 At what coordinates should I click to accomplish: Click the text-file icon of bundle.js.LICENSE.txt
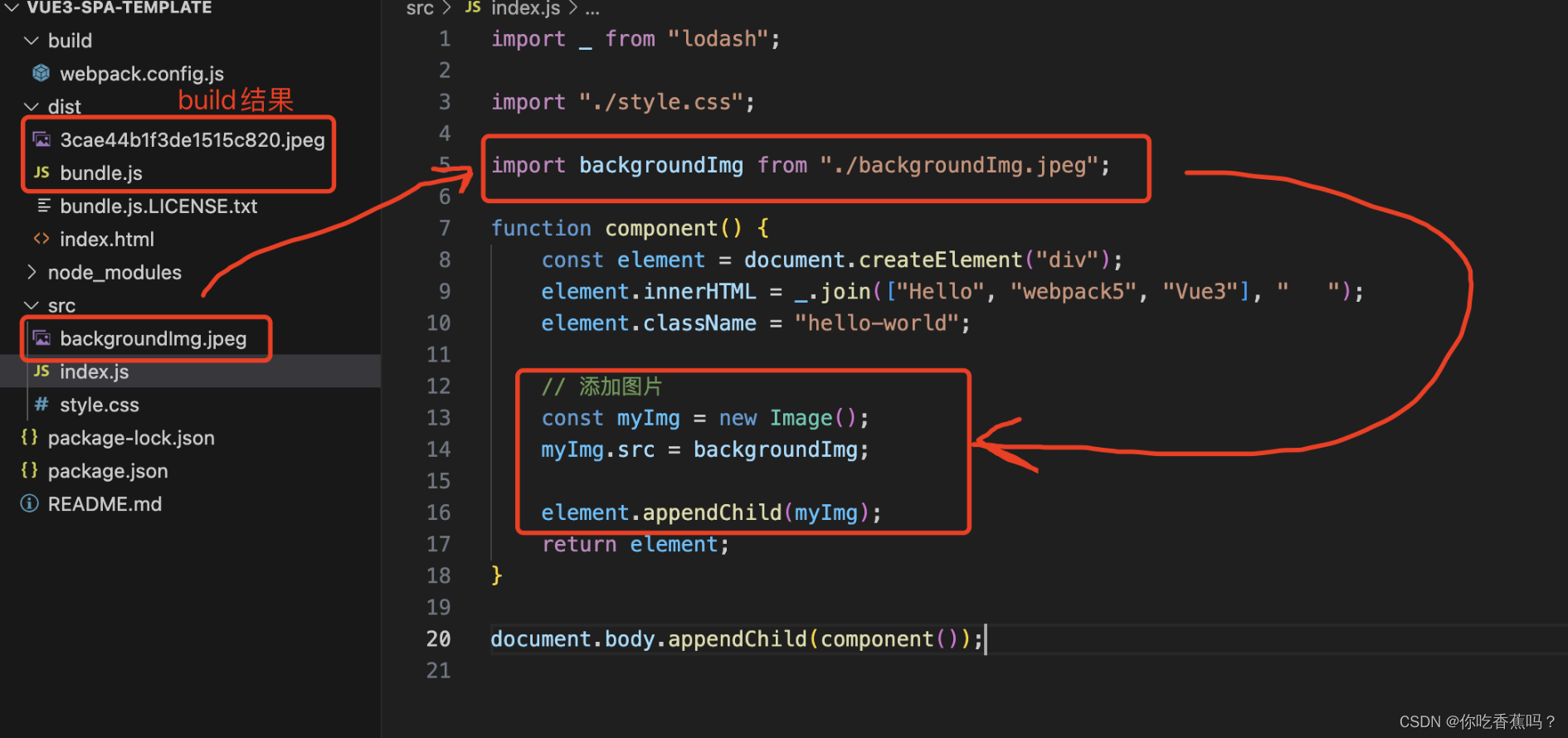(43, 205)
